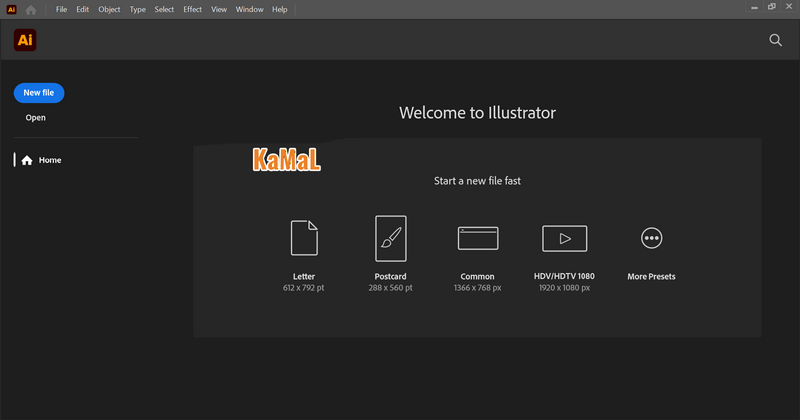Open the View menu

tap(219, 9)
